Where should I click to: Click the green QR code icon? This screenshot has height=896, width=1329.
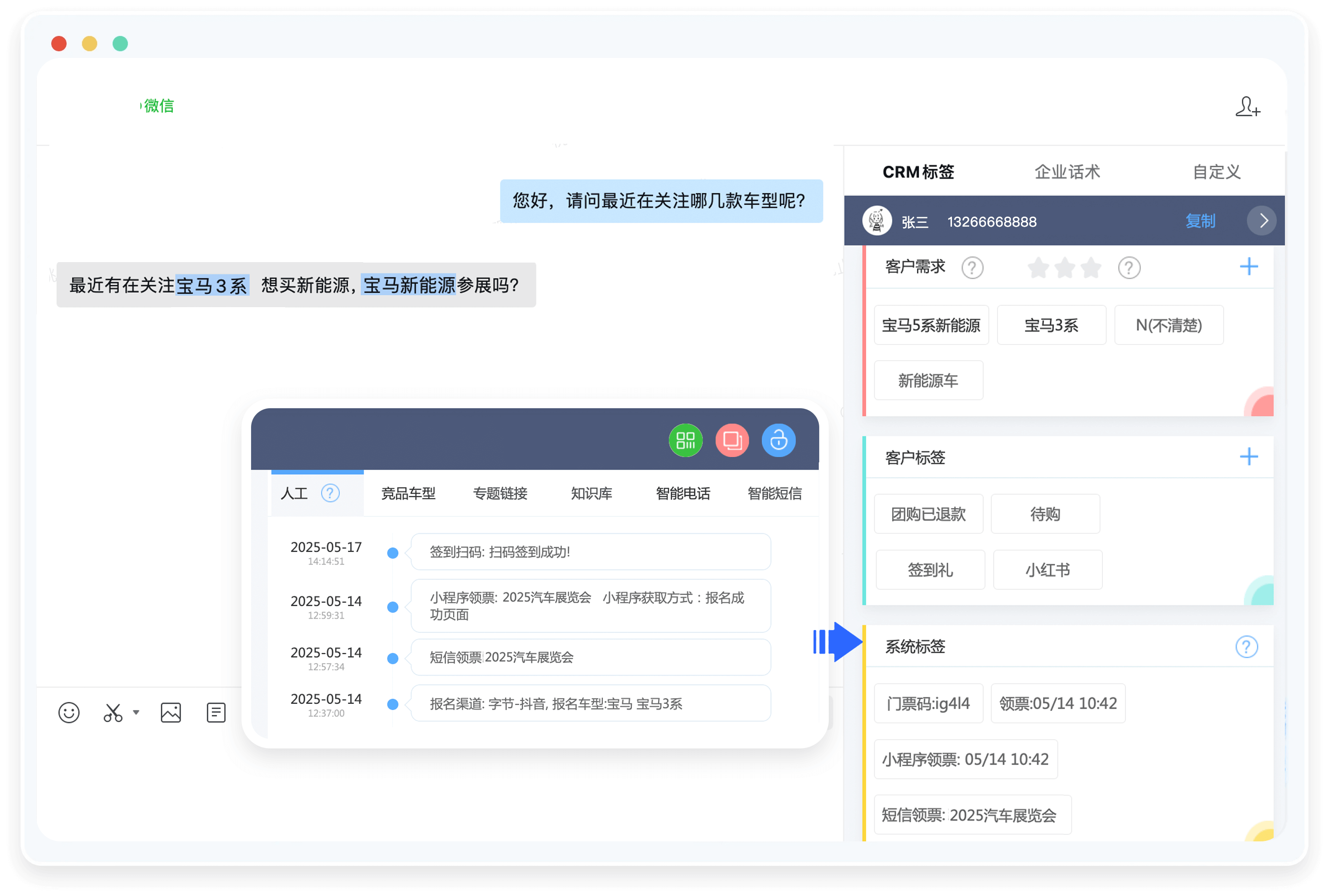click(x=685, y=440)
